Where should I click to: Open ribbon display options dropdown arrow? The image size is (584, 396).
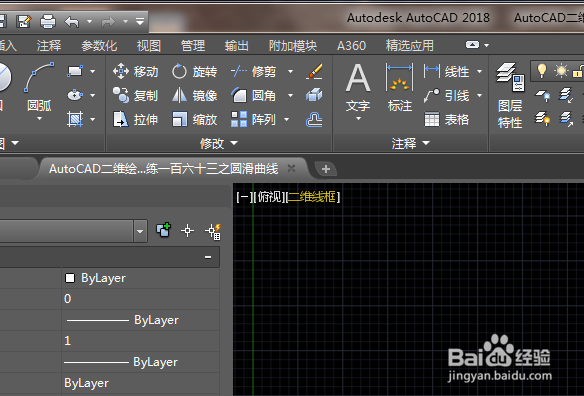(x=487, y=45)
